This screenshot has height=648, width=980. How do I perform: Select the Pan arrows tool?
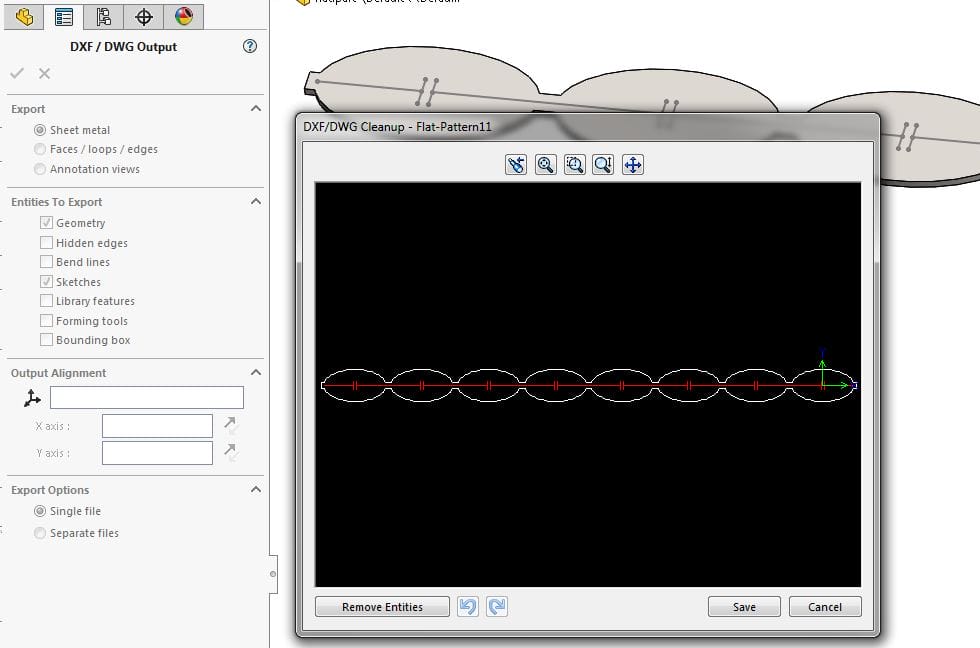(632, 165)
